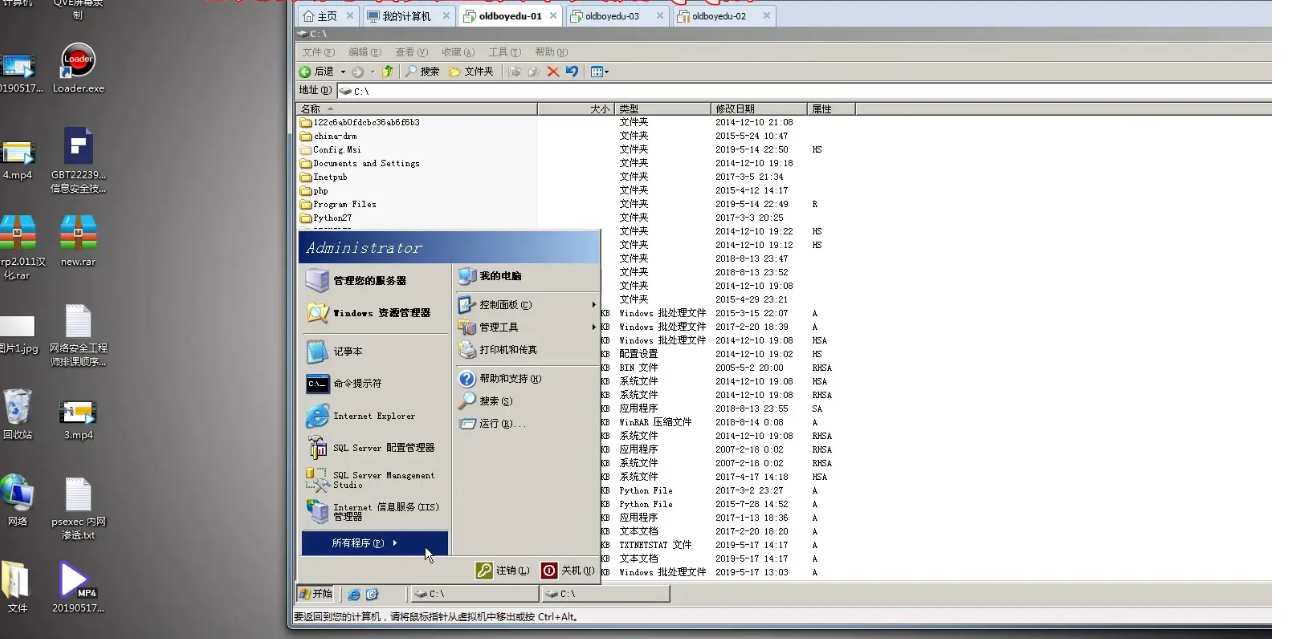
Task: Click the 后退 back button
Action: pos(317,72)
